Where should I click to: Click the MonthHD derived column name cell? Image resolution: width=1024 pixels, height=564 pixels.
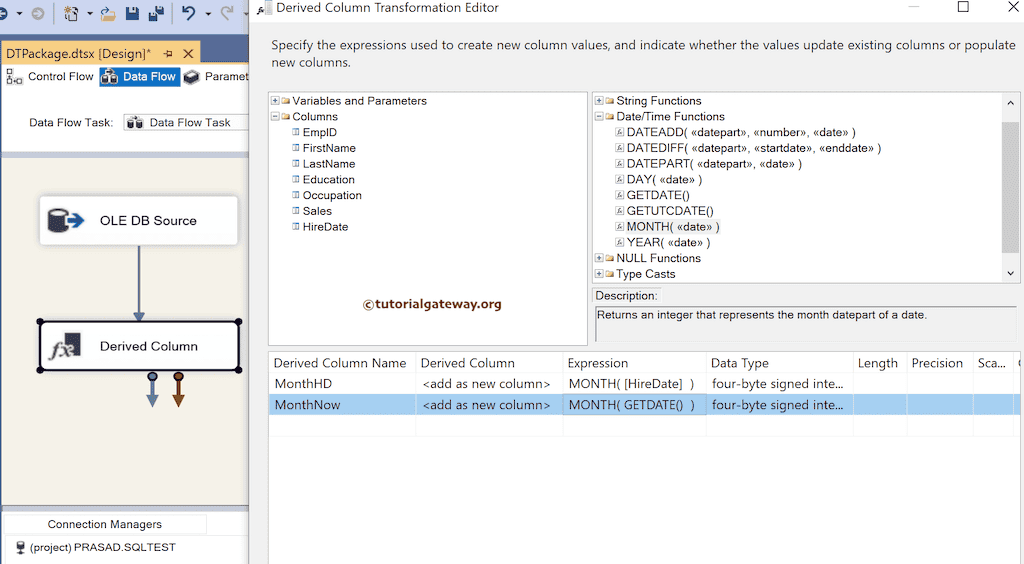pyautogui.click(x=342, y=384)
